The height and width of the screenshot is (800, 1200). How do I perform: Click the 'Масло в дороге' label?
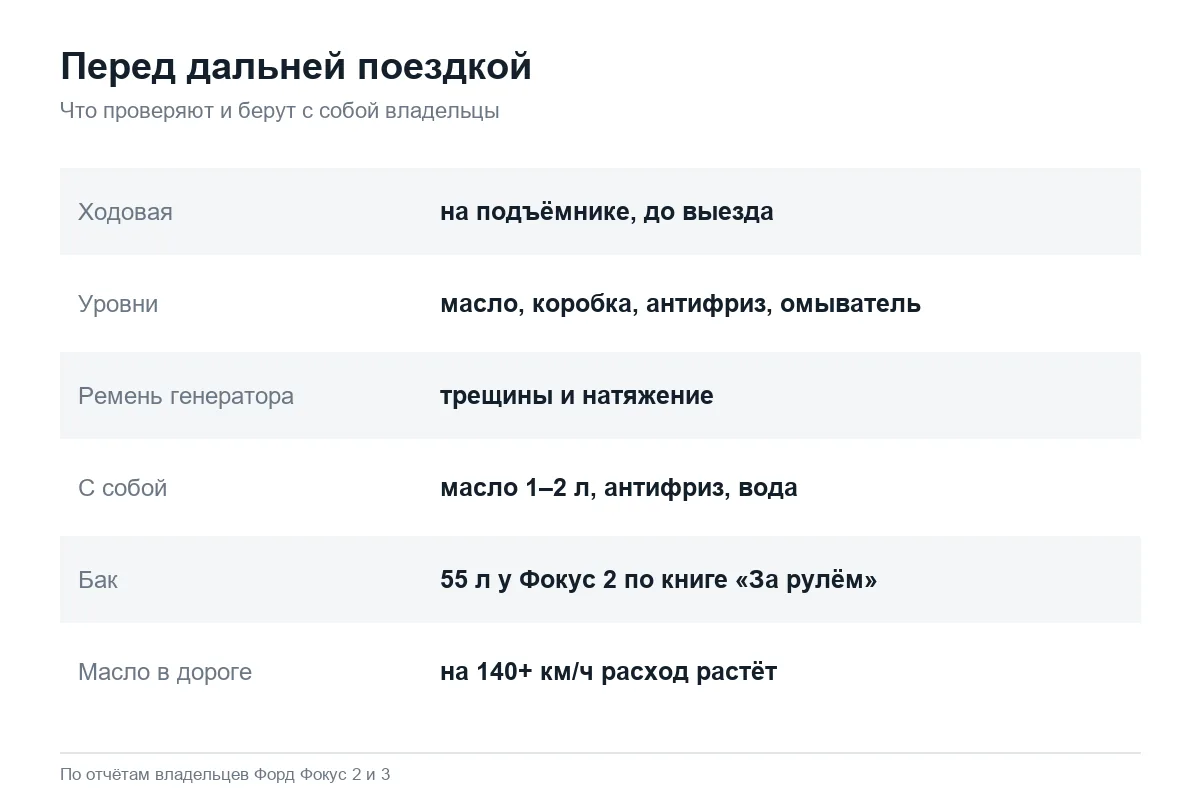165,672
